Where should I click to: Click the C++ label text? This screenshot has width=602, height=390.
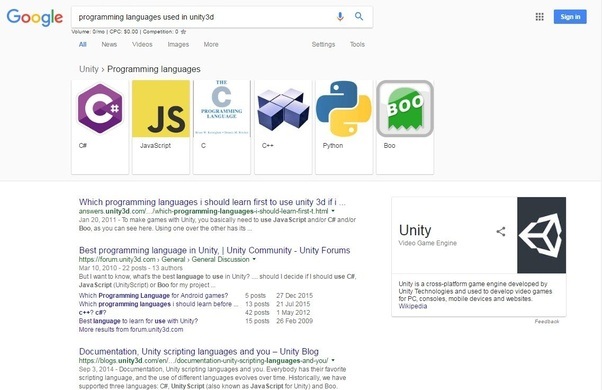coord(268,145)
